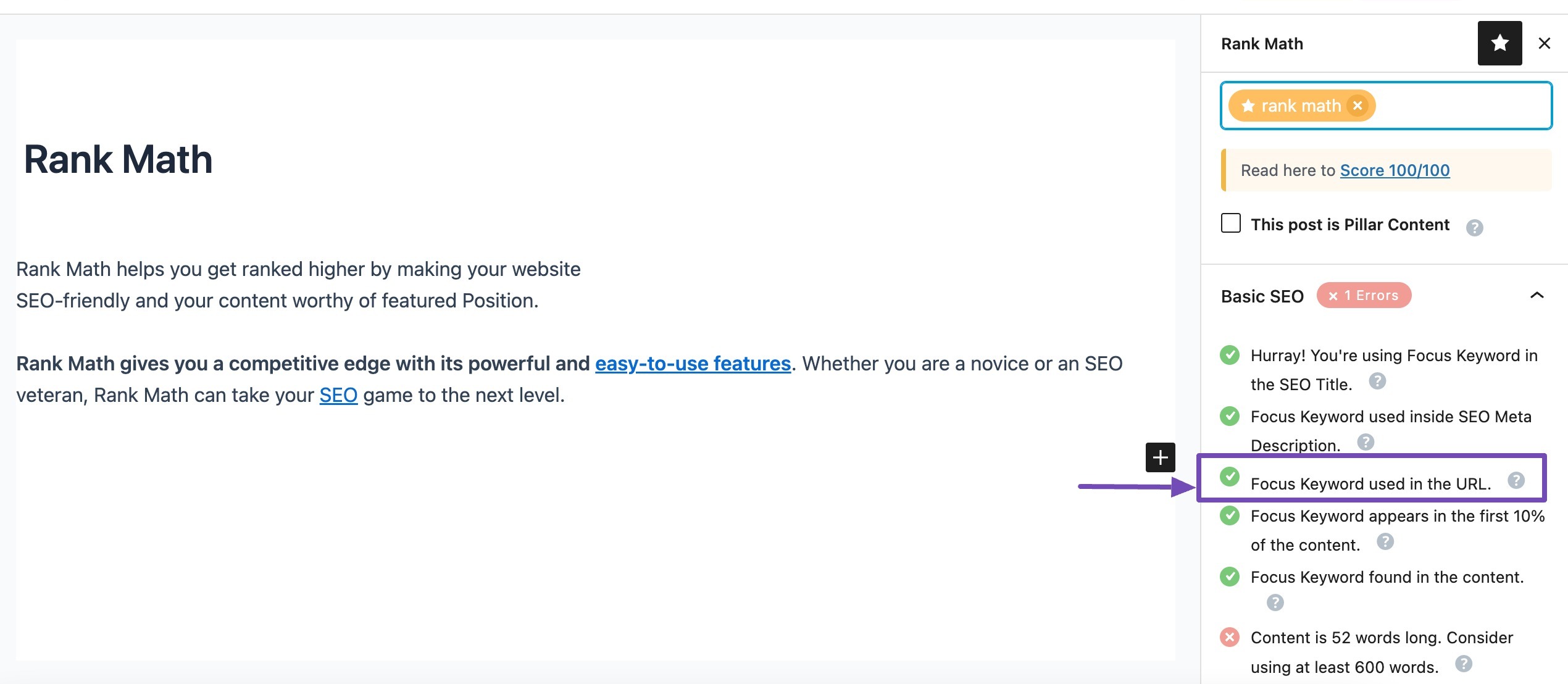
Task: Open help for Focus Keyword found in content
Action: point(1275,603)
